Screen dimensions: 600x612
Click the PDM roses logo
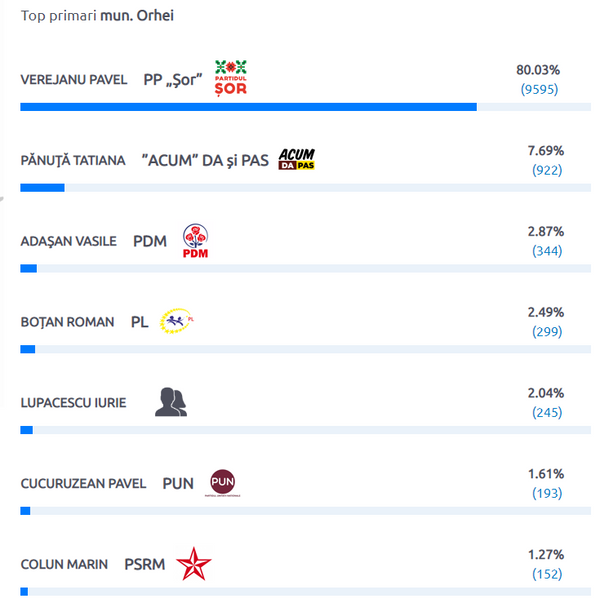click(195, 240)
